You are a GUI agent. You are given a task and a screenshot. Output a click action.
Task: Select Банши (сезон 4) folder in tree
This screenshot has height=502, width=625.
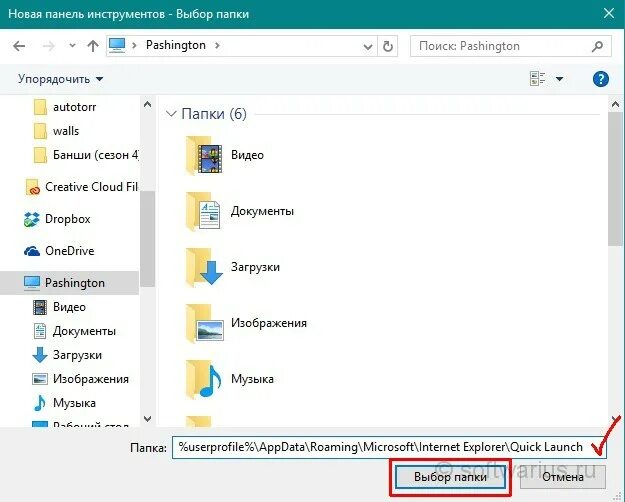86,155
